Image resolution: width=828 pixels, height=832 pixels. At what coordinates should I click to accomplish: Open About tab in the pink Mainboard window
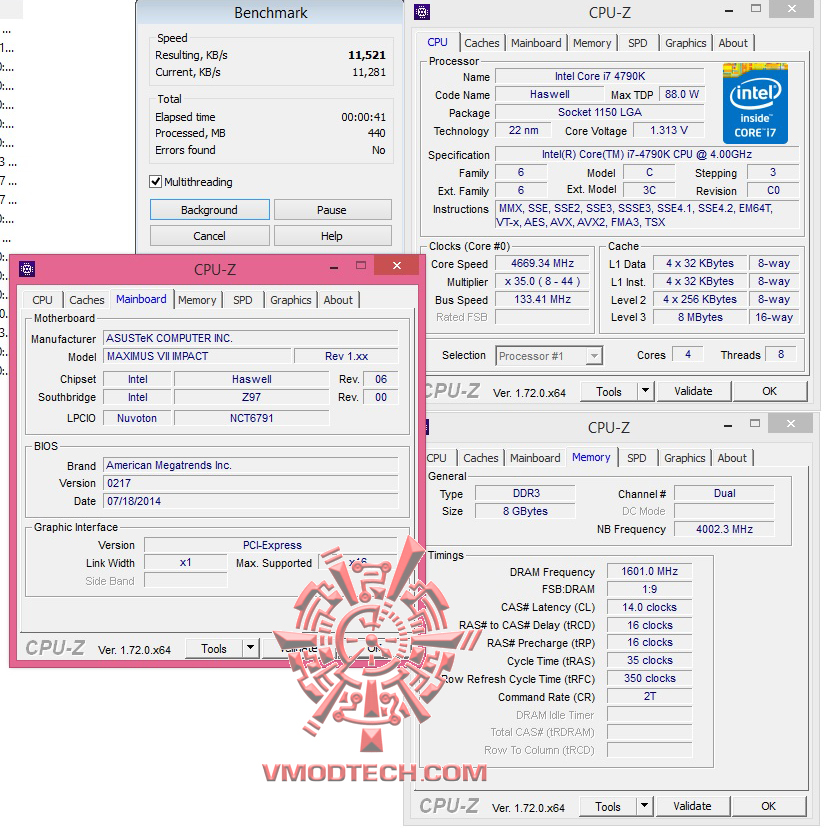coord(338,300)
